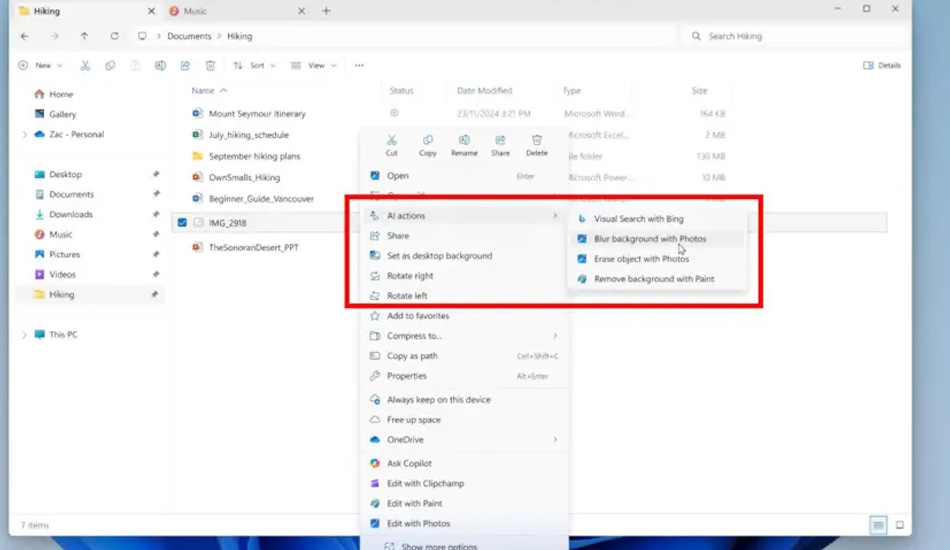Choose Copy as path
The width and height of the screenshot is (950, 550).
coord(464,356)
